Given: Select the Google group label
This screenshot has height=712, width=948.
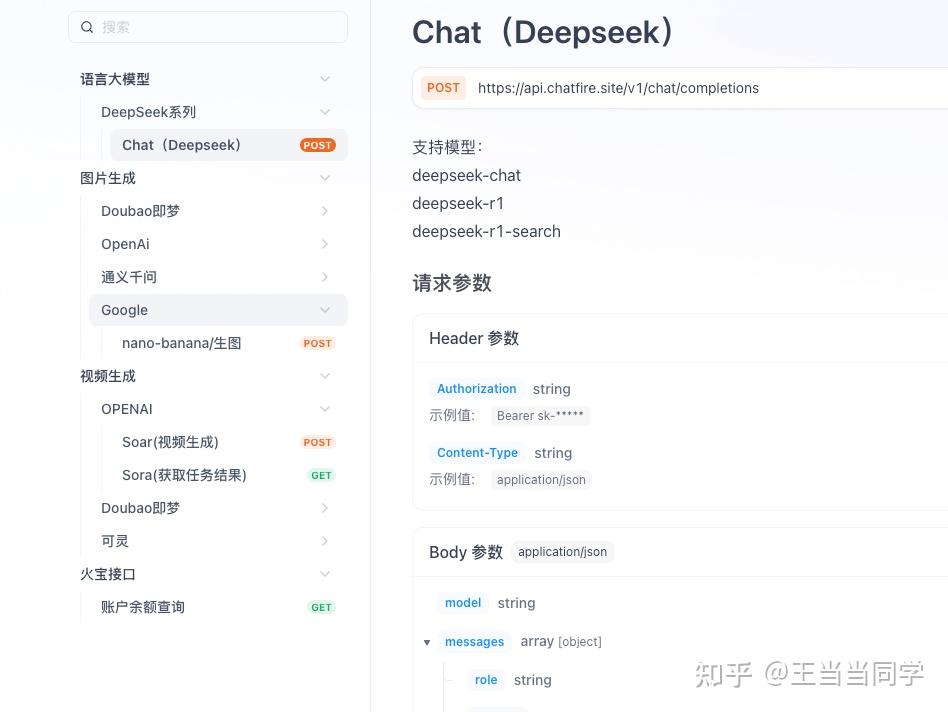Looking at the screenshot, I should (x=125, y=310).
